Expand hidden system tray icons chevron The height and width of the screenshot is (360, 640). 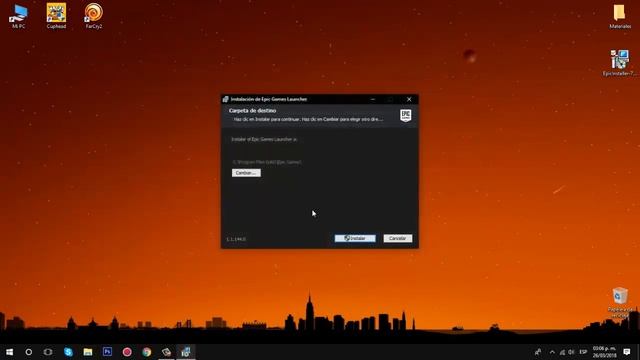point(552,352)
